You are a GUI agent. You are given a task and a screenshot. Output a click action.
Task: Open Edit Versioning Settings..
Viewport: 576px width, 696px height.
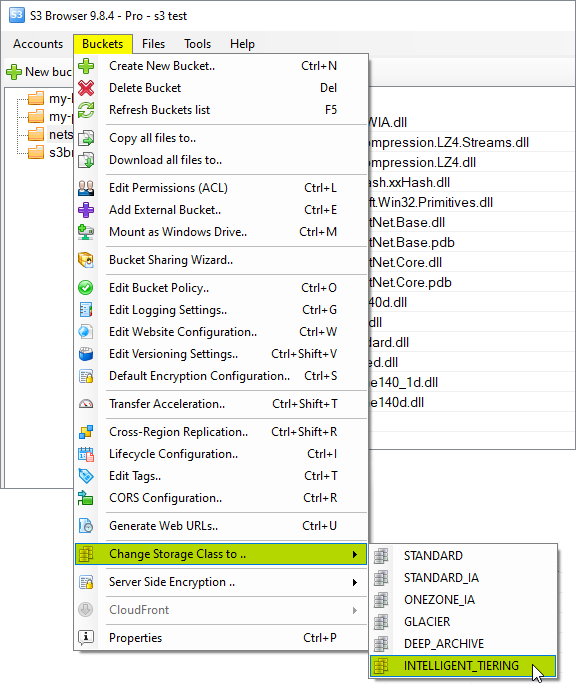point(221,354)
